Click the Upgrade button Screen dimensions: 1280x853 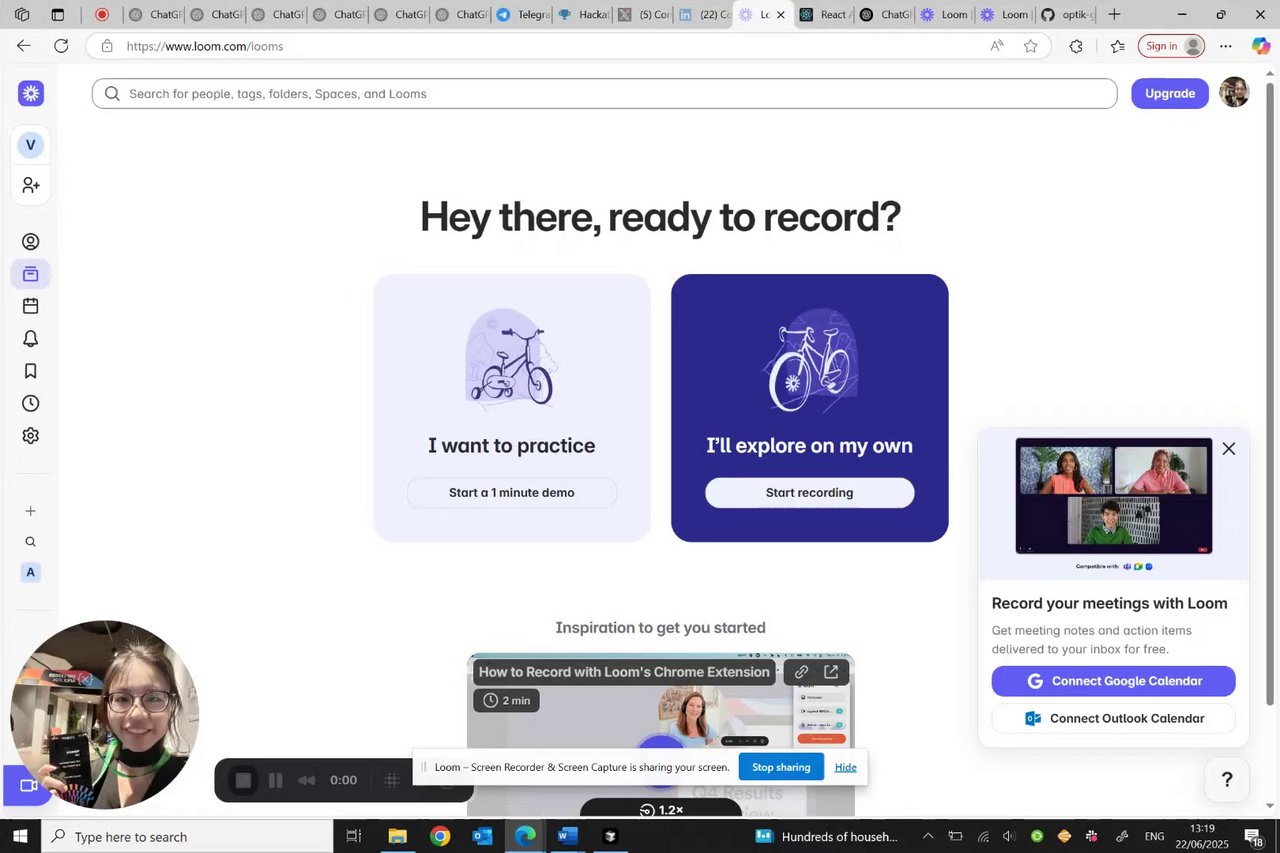pyautogui.click(x=1170, y=93)
